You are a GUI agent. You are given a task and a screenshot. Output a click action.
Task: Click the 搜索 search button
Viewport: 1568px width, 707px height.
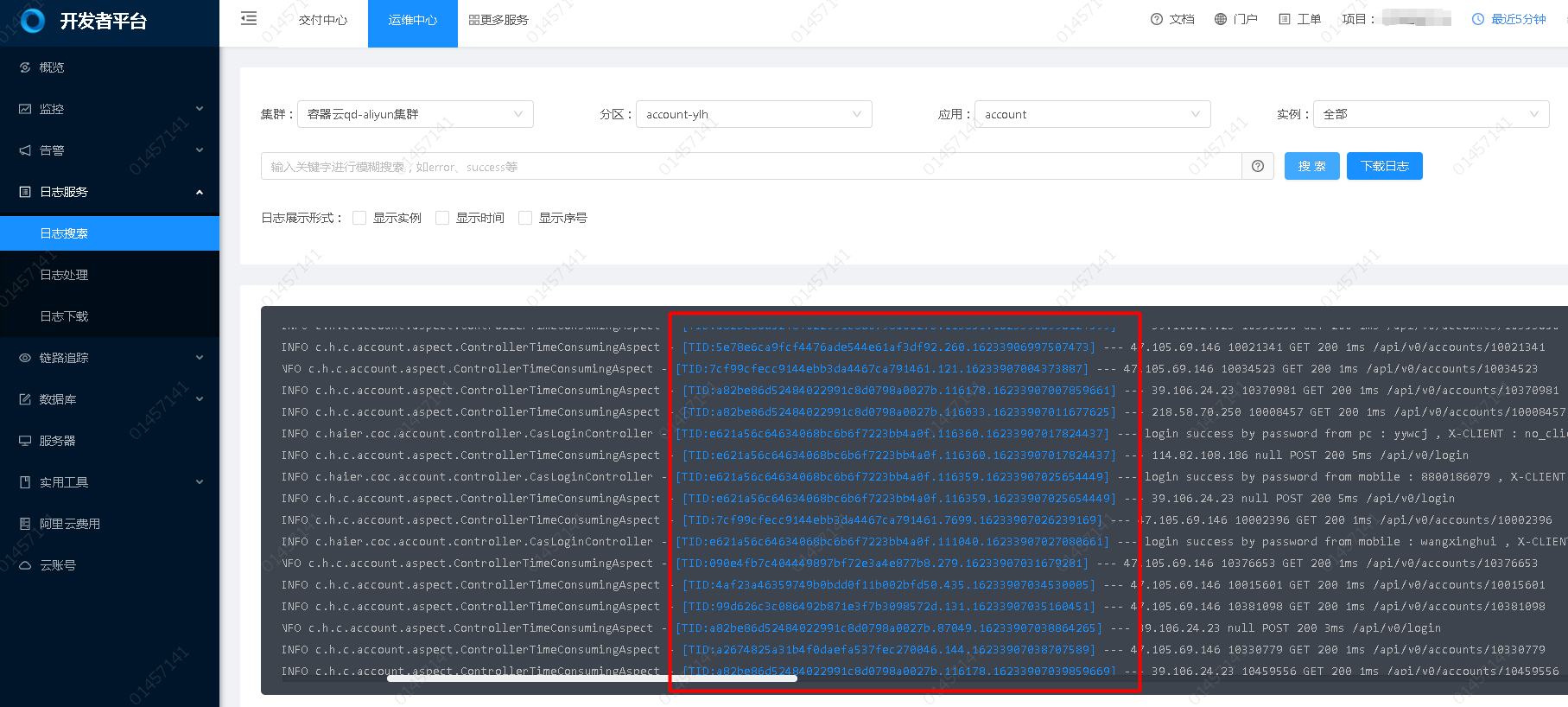(x=1311, y=166)
